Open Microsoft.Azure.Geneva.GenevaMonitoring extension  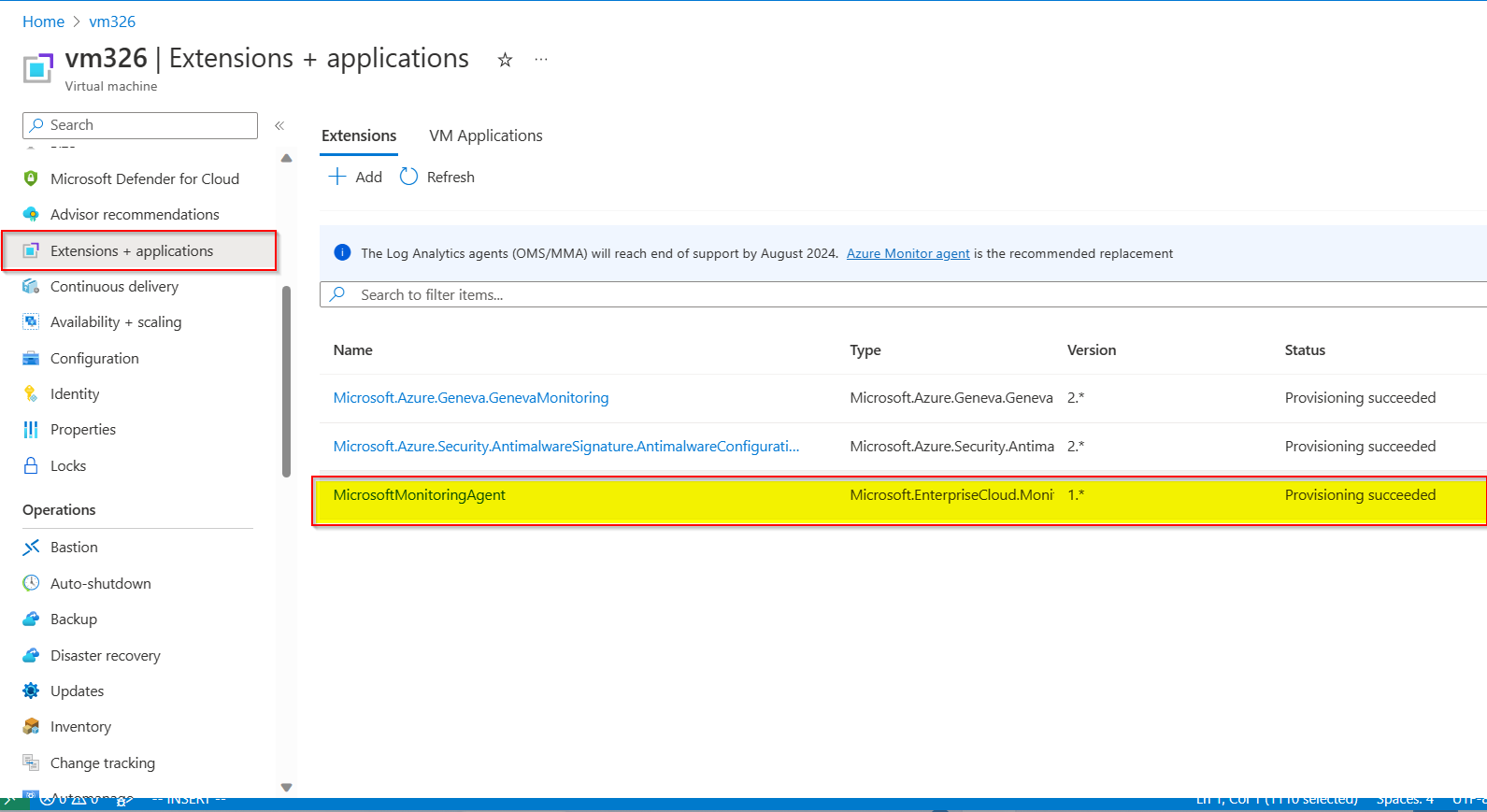coord(471,397)
